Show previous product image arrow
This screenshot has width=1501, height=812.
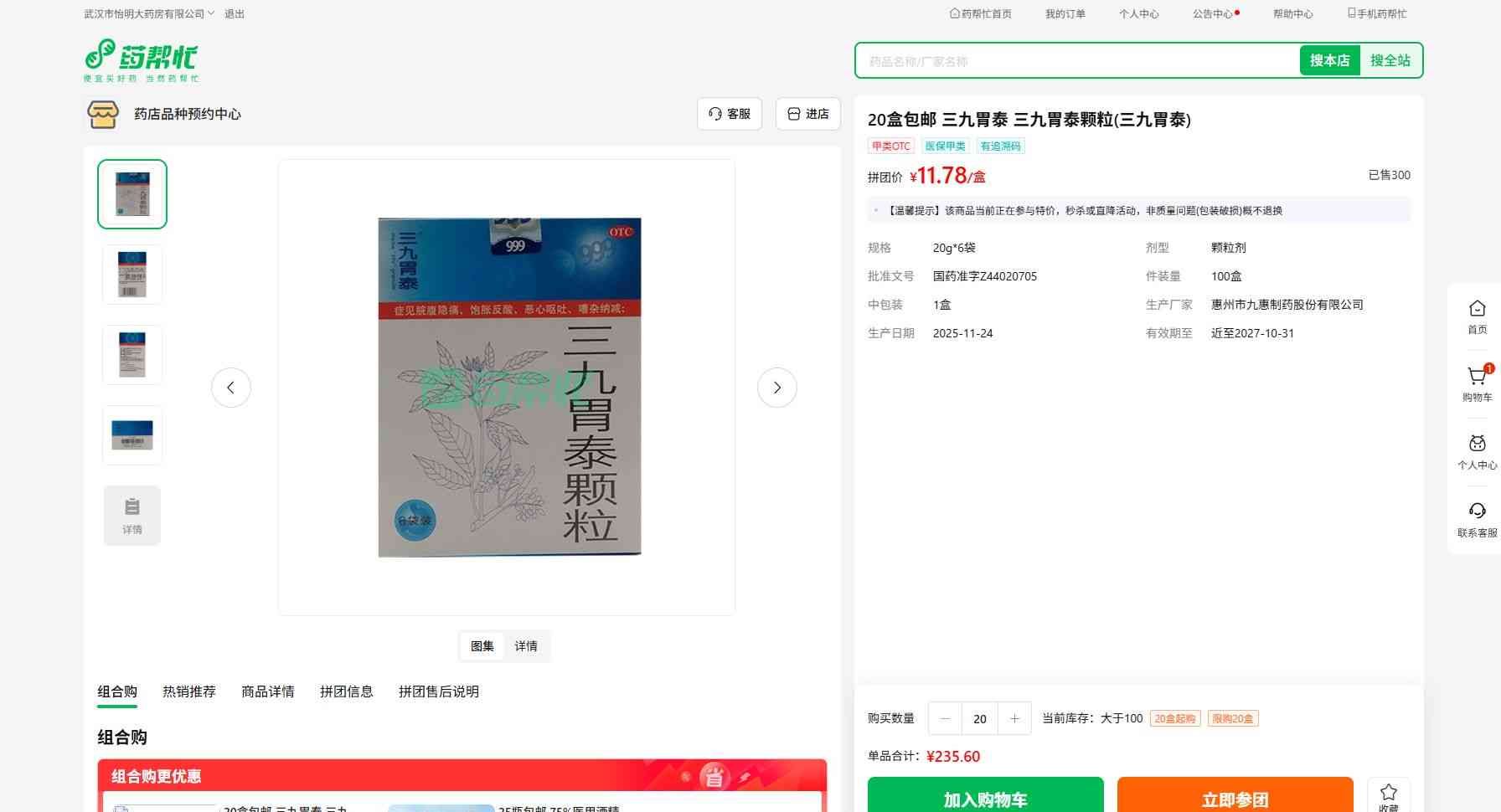point(231,388)
